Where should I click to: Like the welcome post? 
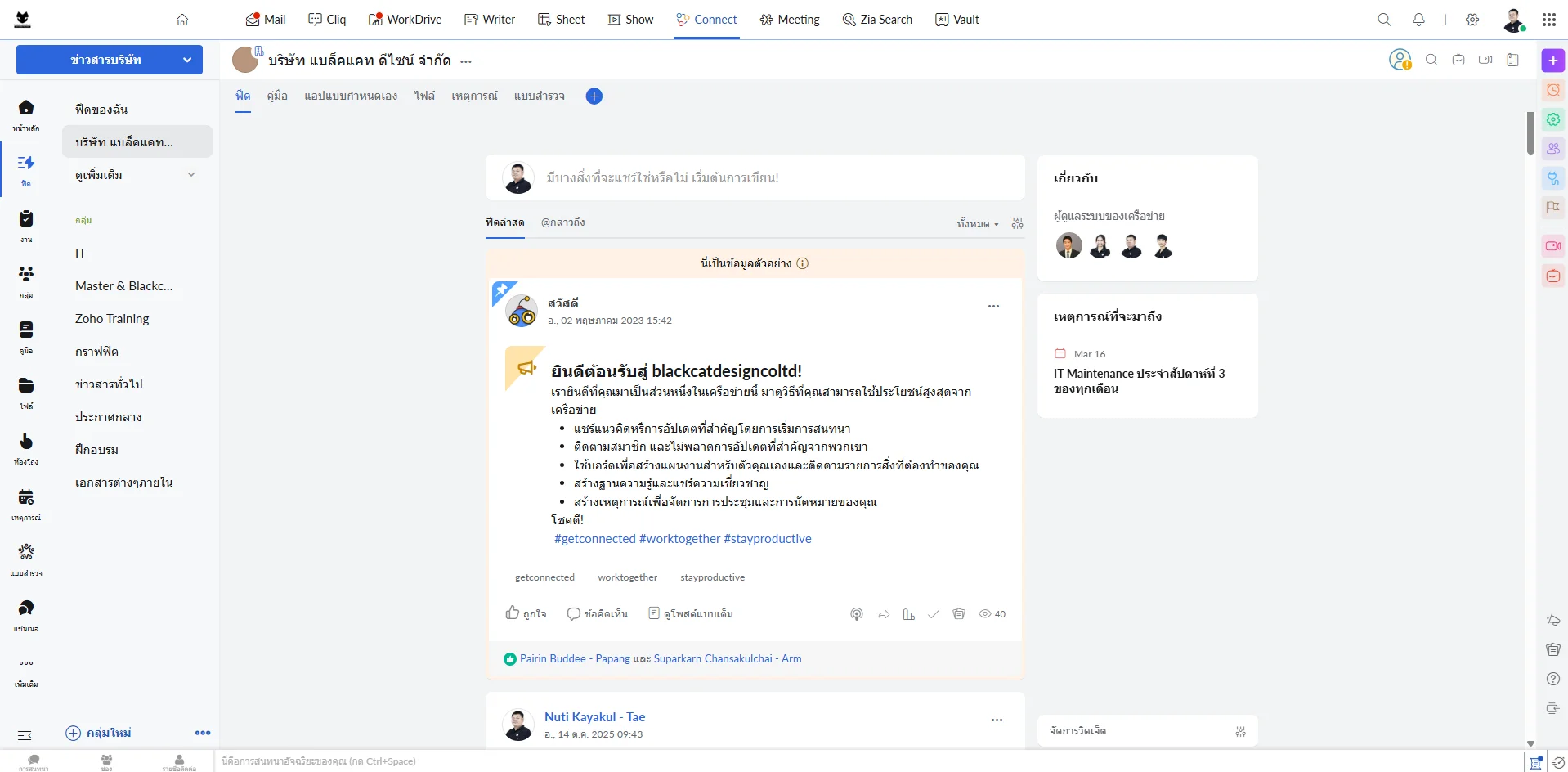click(x=526, y=613)
